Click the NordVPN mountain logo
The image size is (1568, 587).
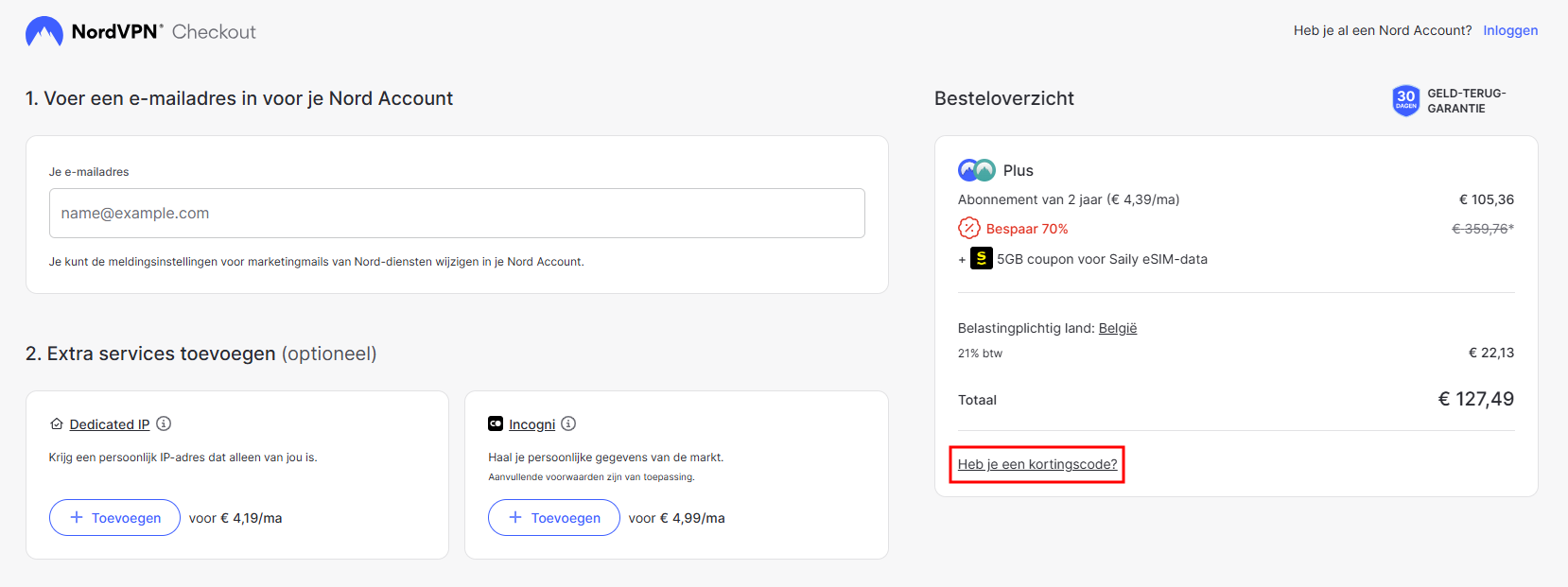point(44,31)
